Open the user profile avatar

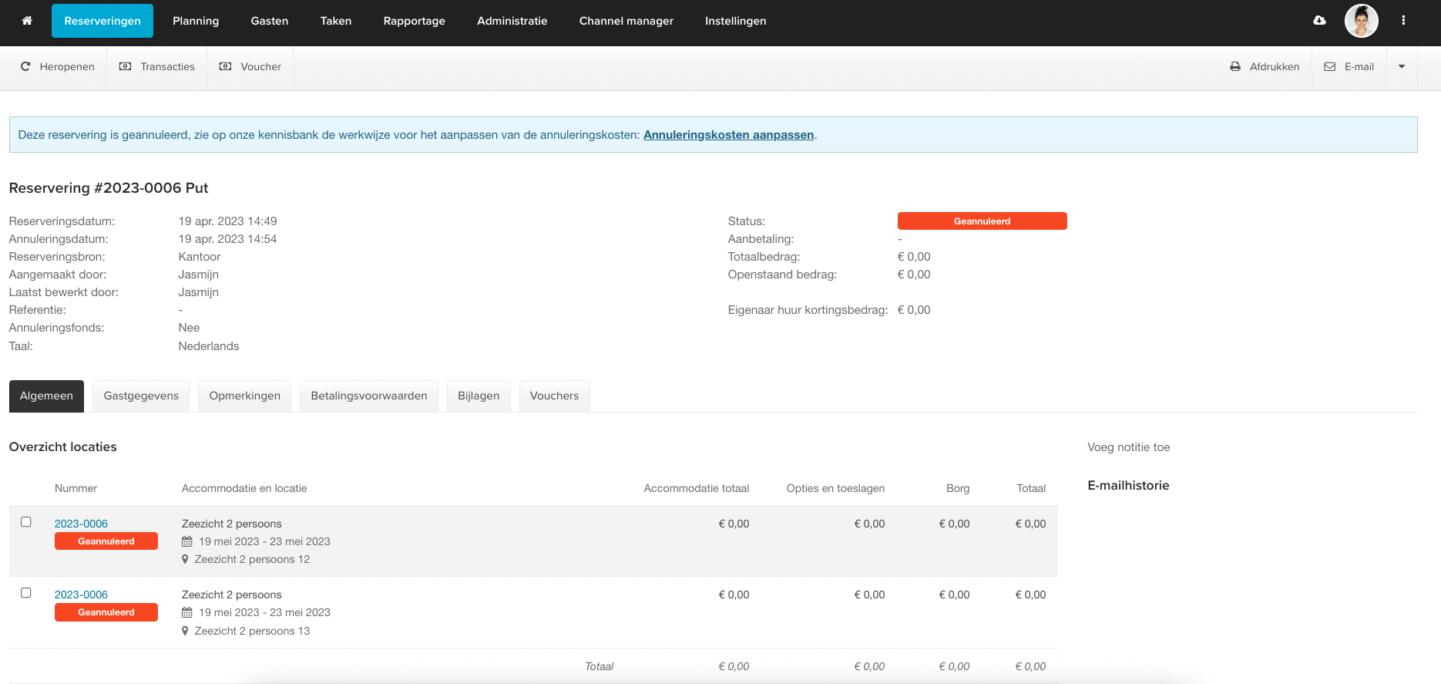point(1361,21)
